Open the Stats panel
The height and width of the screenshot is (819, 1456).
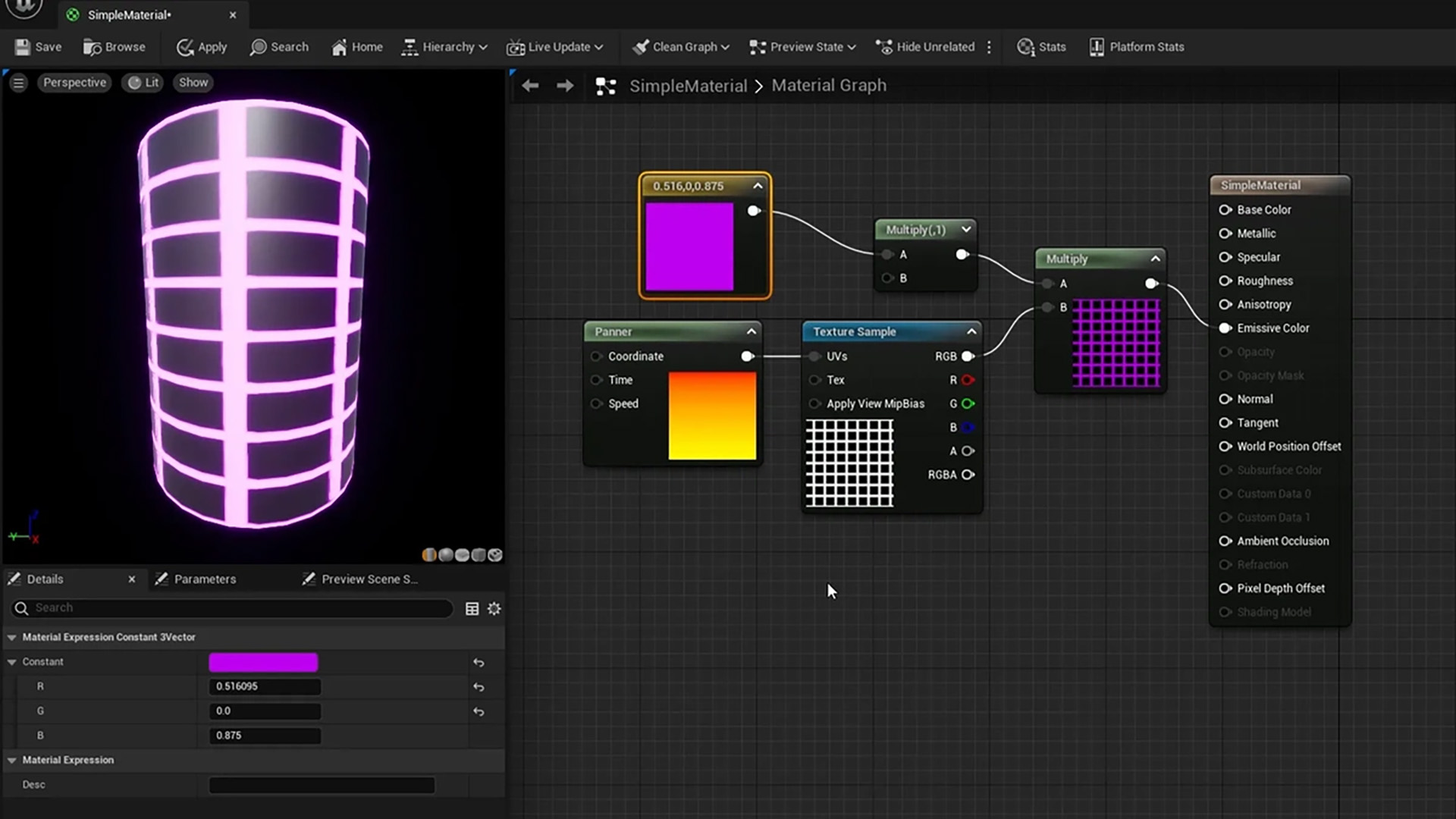1040,47
